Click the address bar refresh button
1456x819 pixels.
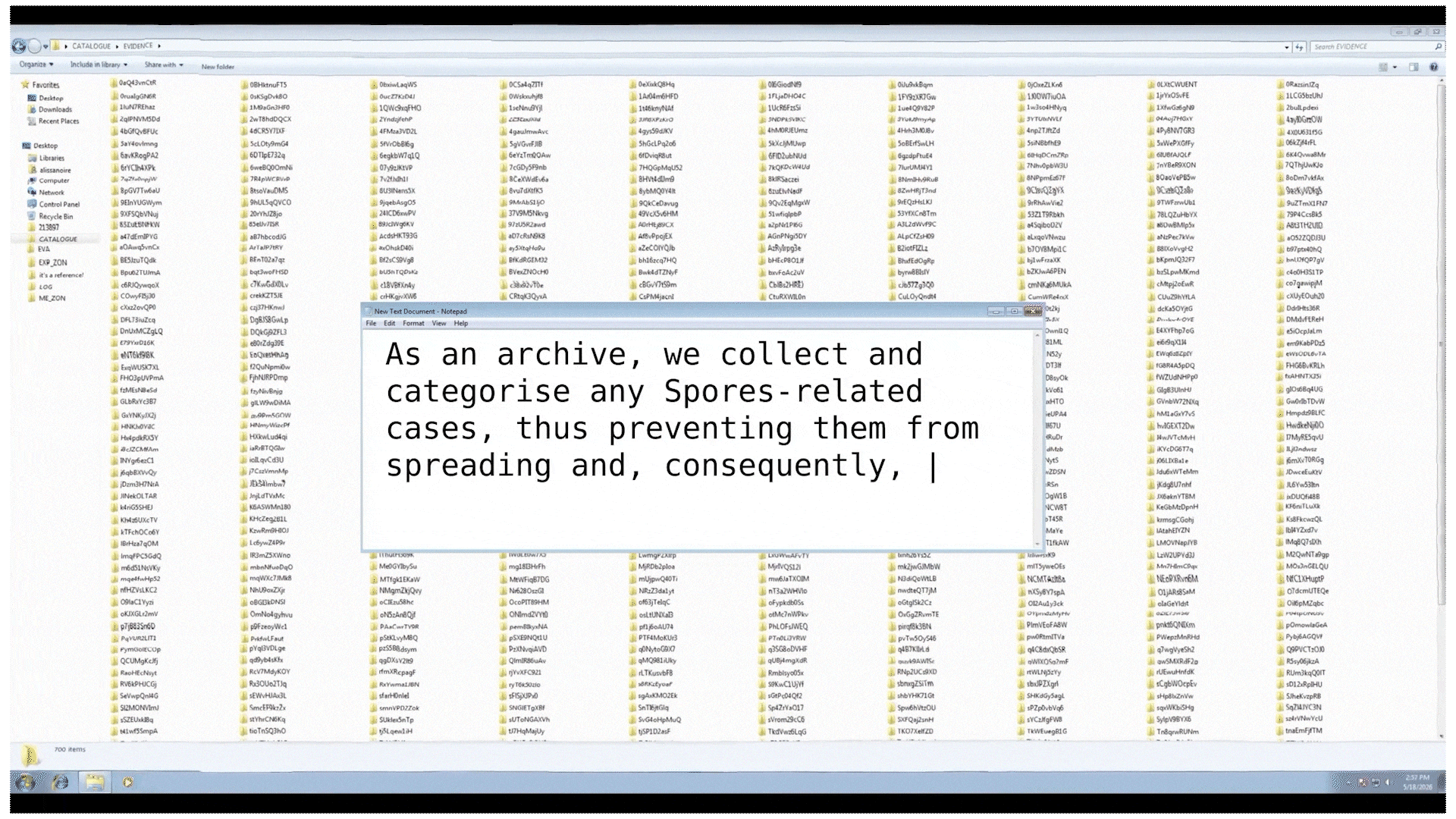point(1299,47)
